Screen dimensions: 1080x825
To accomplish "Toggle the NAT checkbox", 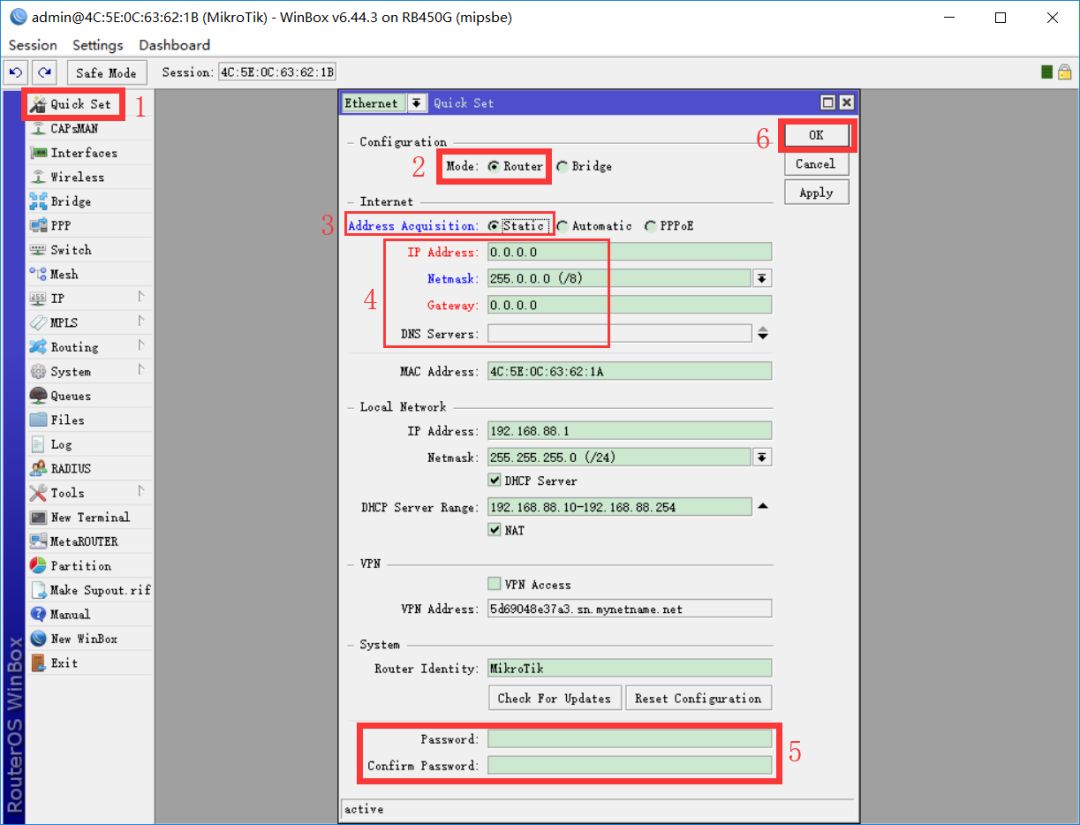I will click(495, 530).
